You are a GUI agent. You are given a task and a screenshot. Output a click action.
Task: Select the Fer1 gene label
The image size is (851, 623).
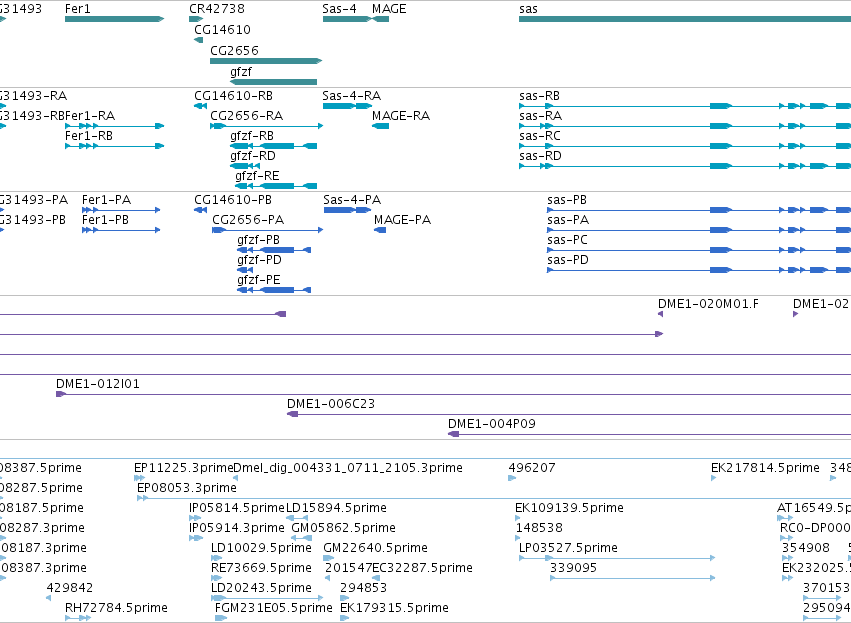tap(78, 9)
